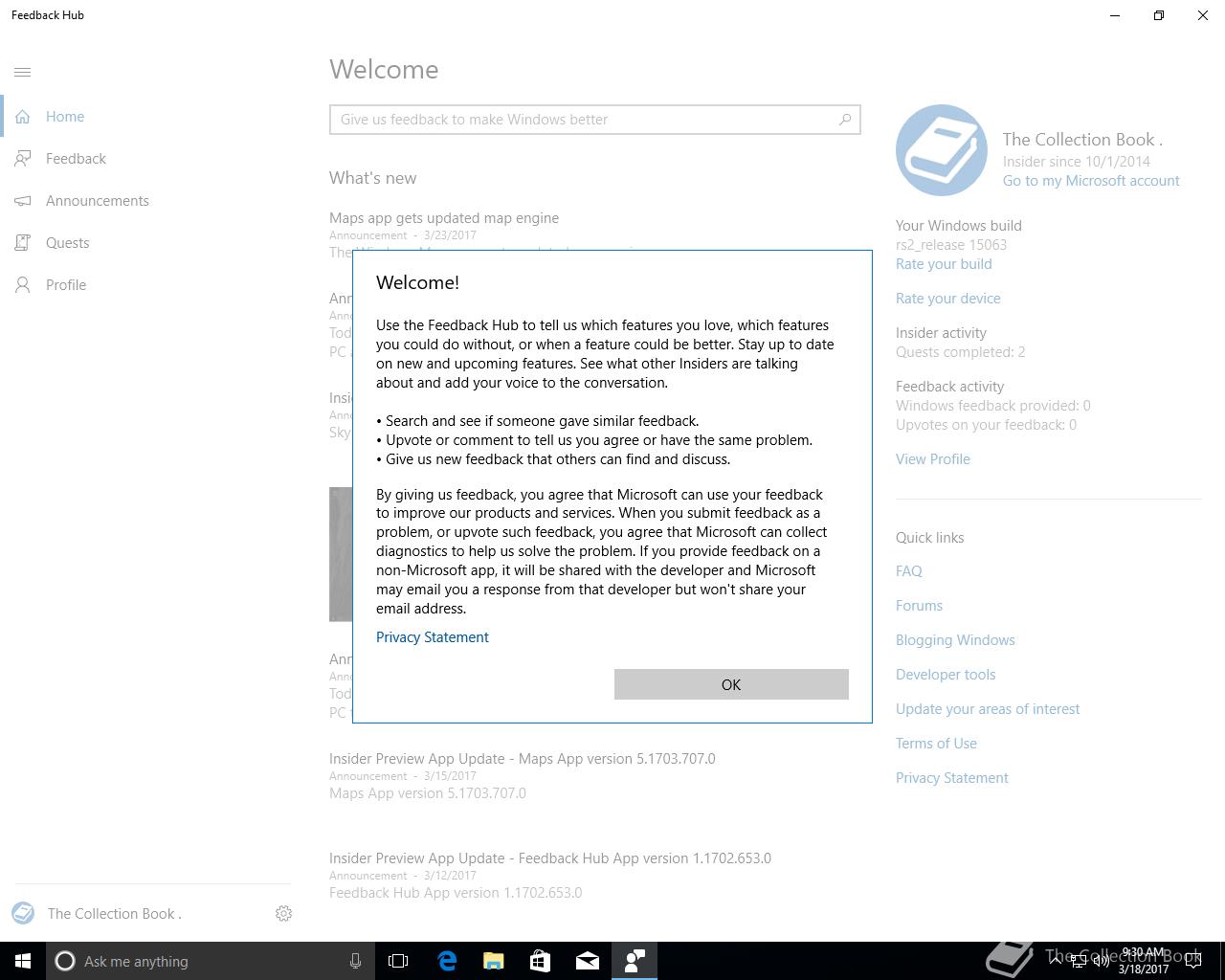The height and width of the screenshot is (980, 1225).
Task: Select the Quests menu label
Action: (x=68, y=243)
